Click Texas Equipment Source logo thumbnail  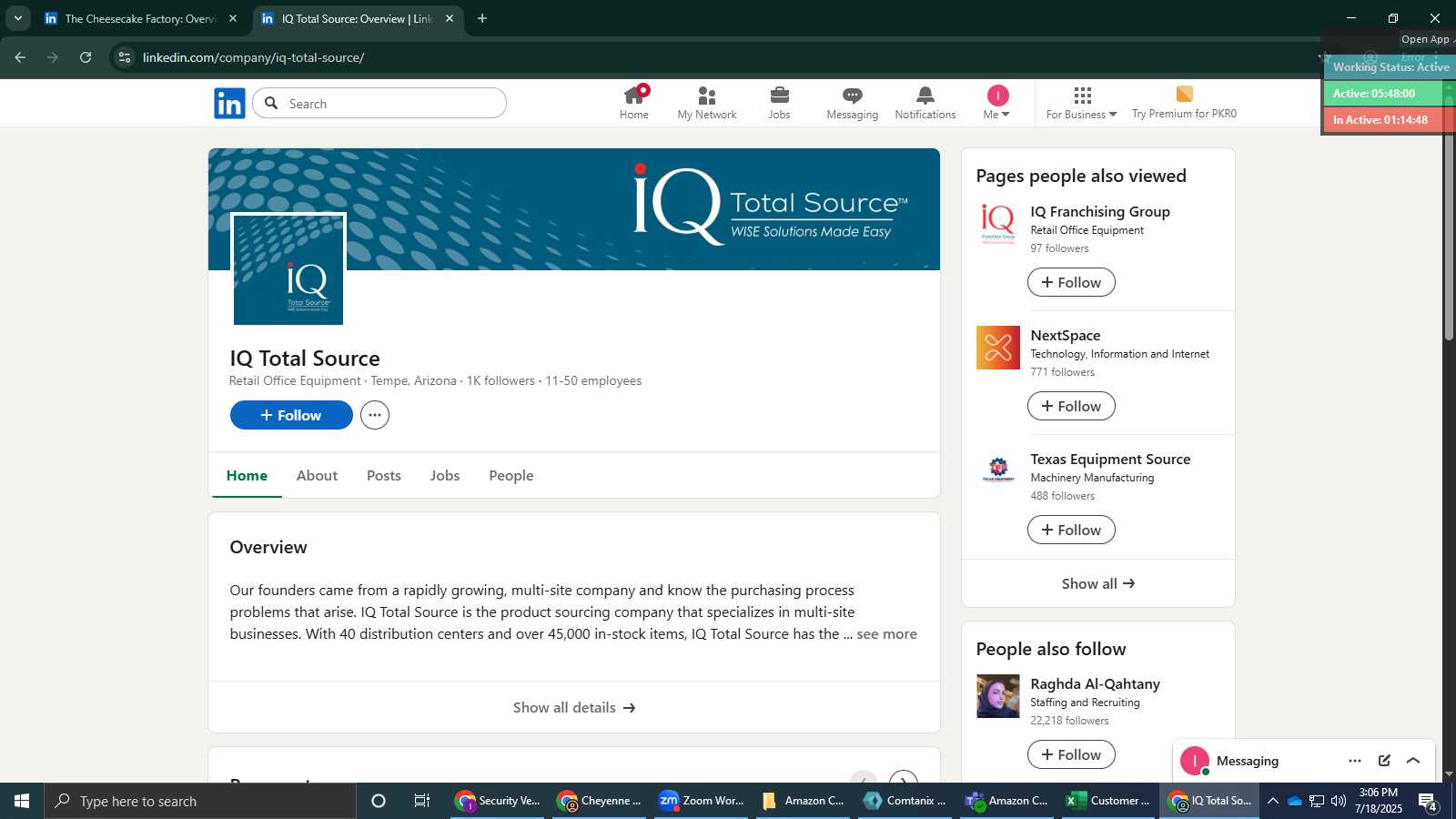click(998, 471)
